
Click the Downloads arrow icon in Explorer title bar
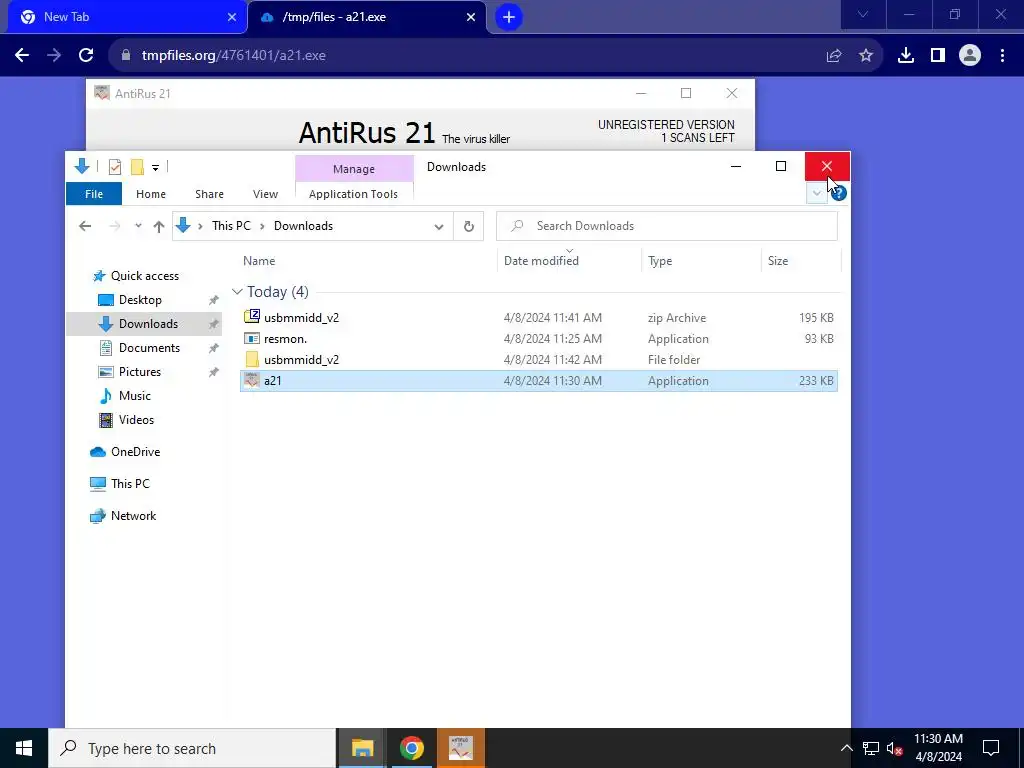click(82, 167)
